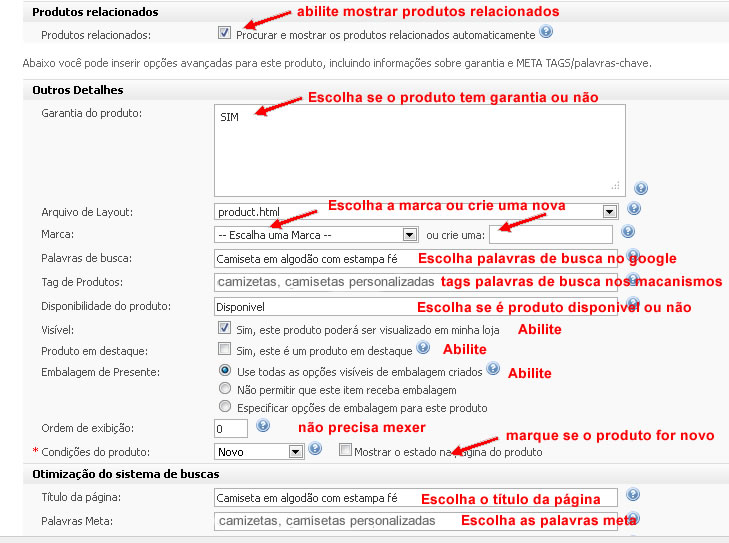The image size is (729, 543).
Task: Toggle the Produtos relacionados automatic checkbox
Action: tap(224, 33)
